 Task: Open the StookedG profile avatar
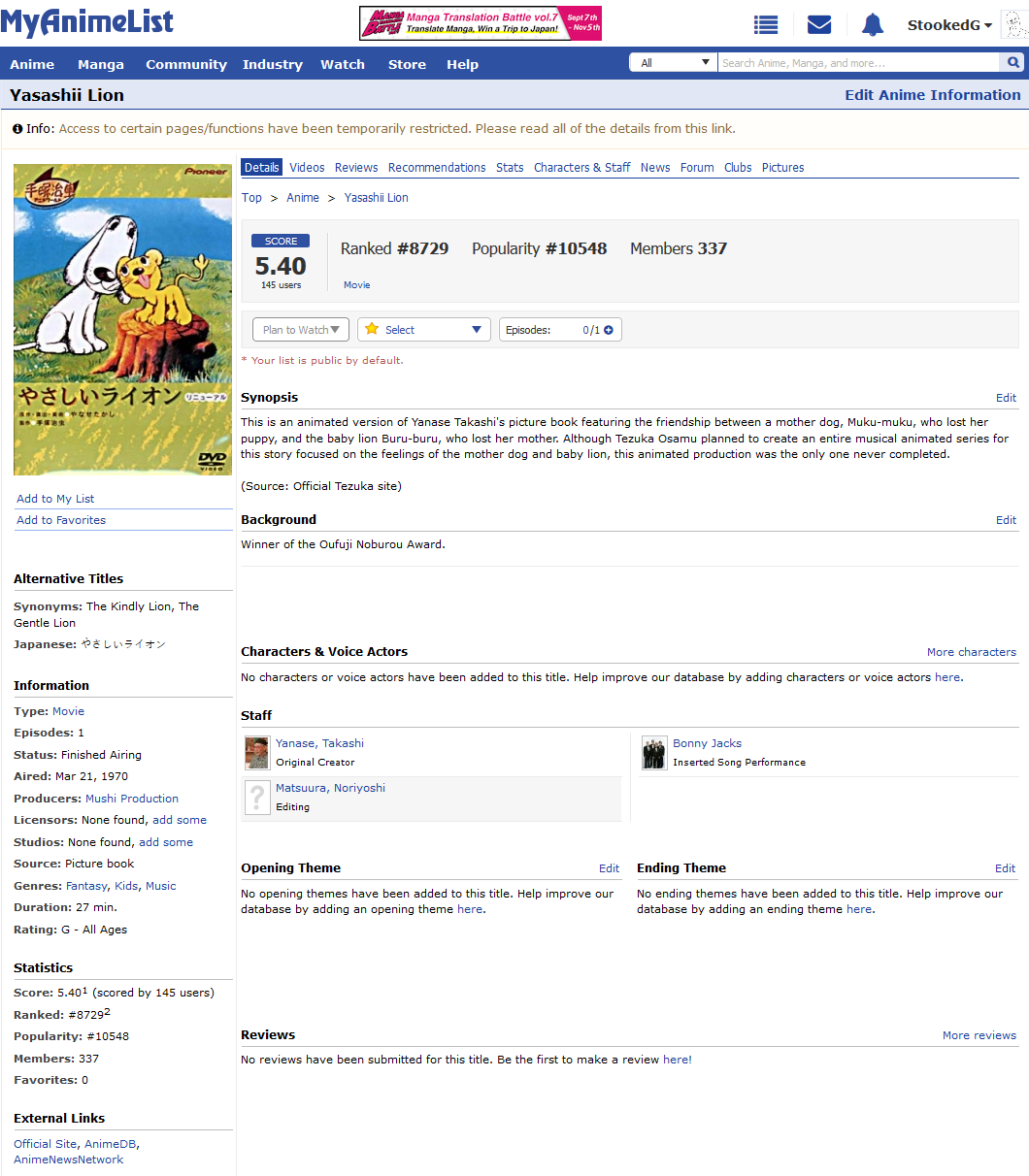(x=1014, y=25)
